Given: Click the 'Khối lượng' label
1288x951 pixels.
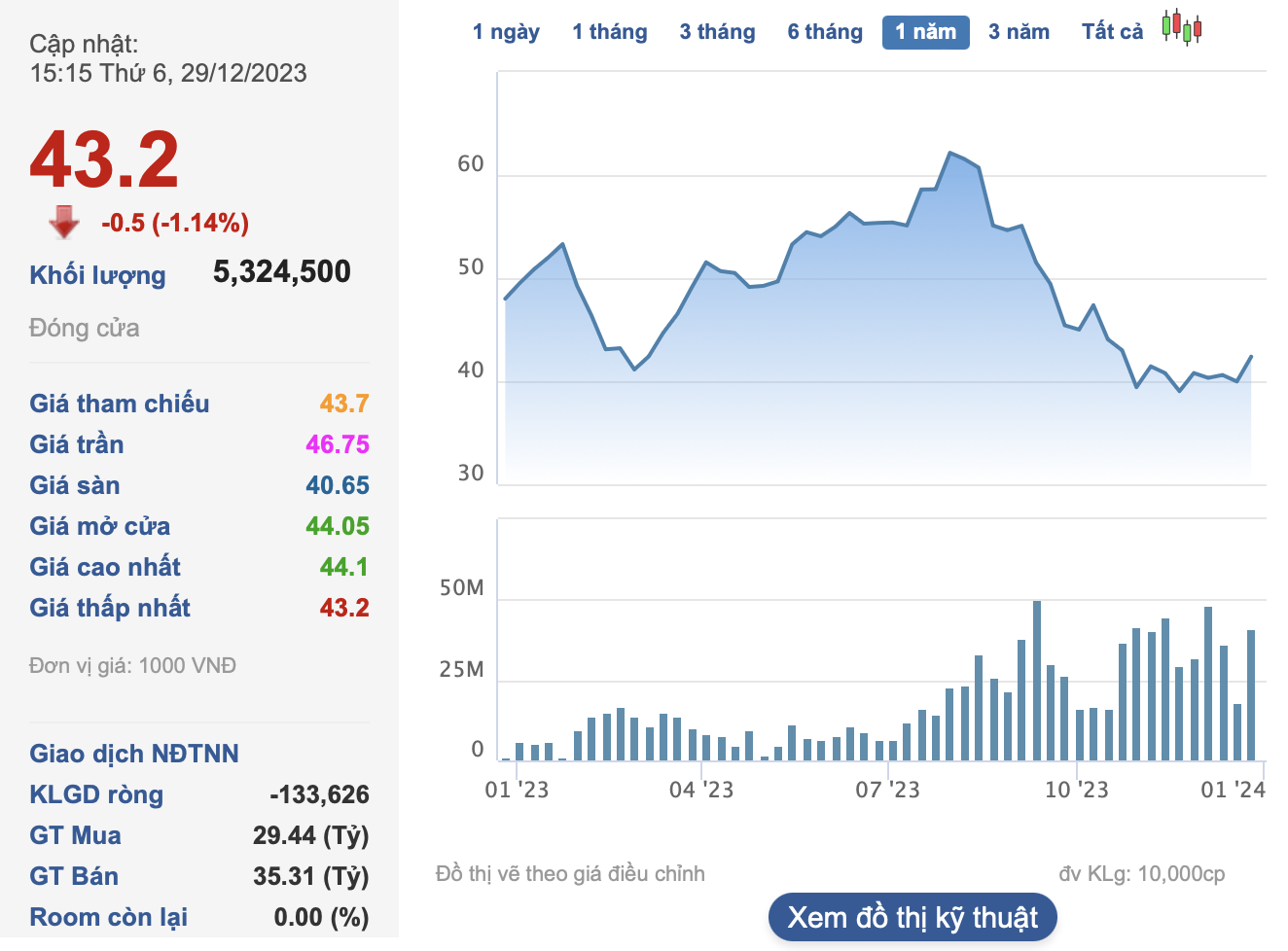Looking at the screenshot, I should (97, 275).
